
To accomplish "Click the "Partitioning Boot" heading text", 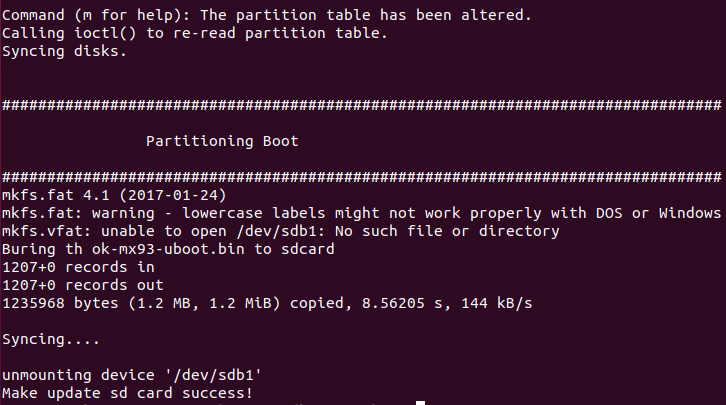I will 222,141.
